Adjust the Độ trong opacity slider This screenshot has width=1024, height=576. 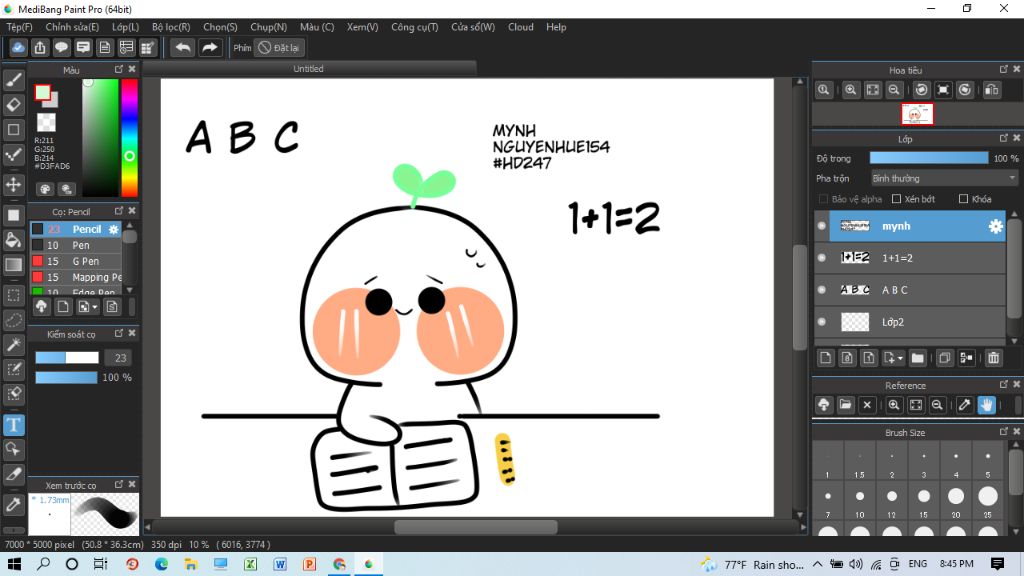coord(929,158)
